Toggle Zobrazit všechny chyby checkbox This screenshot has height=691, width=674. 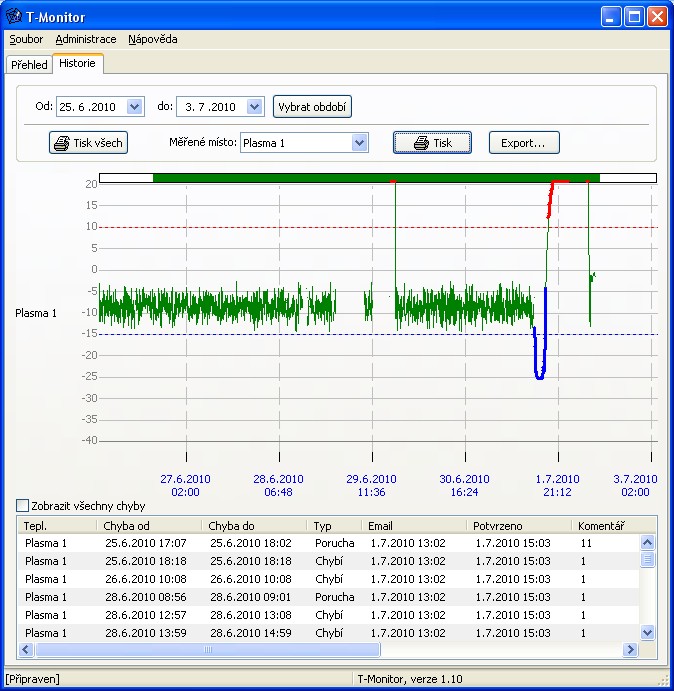point(22,505)
